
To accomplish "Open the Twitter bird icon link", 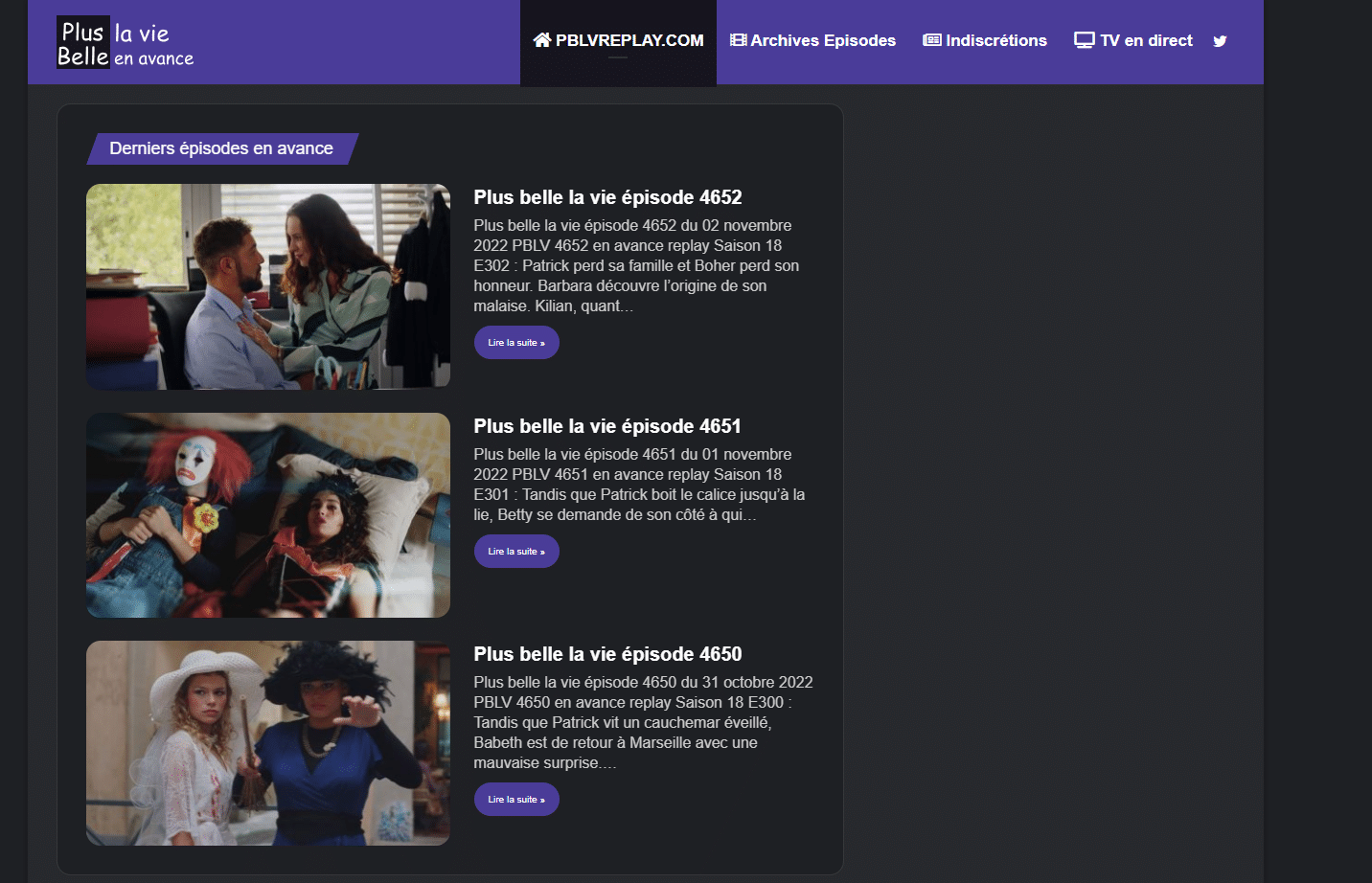I will [x=1220, y=41].
